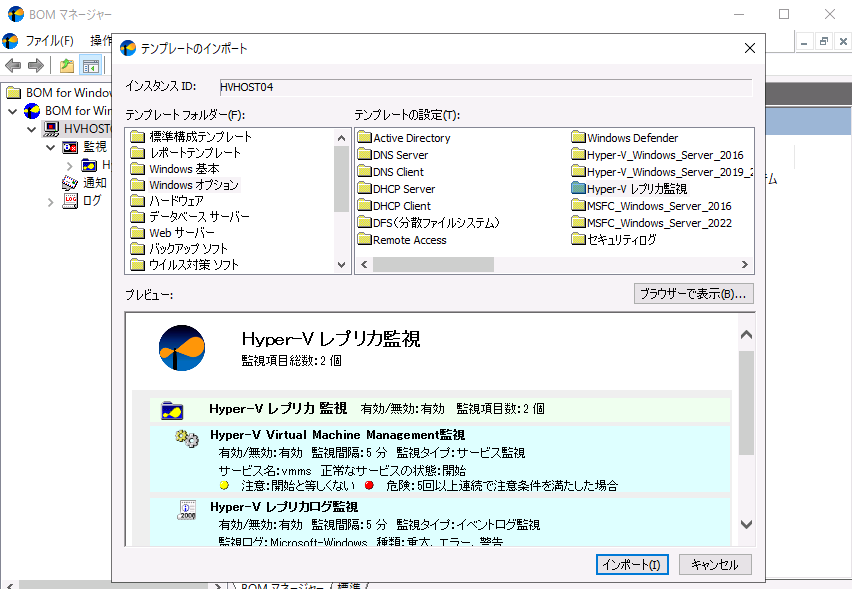Collapse the HVHOST node in the tree

(x=32, y=129)
